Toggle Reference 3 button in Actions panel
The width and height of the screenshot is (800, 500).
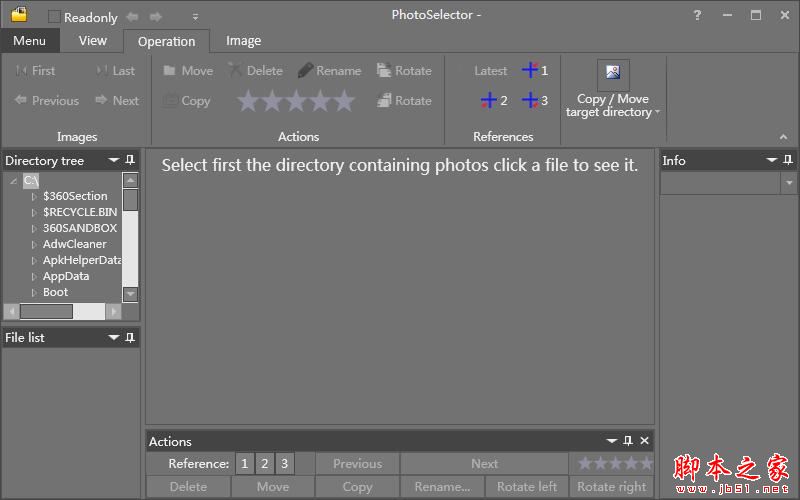pos(285,464)
